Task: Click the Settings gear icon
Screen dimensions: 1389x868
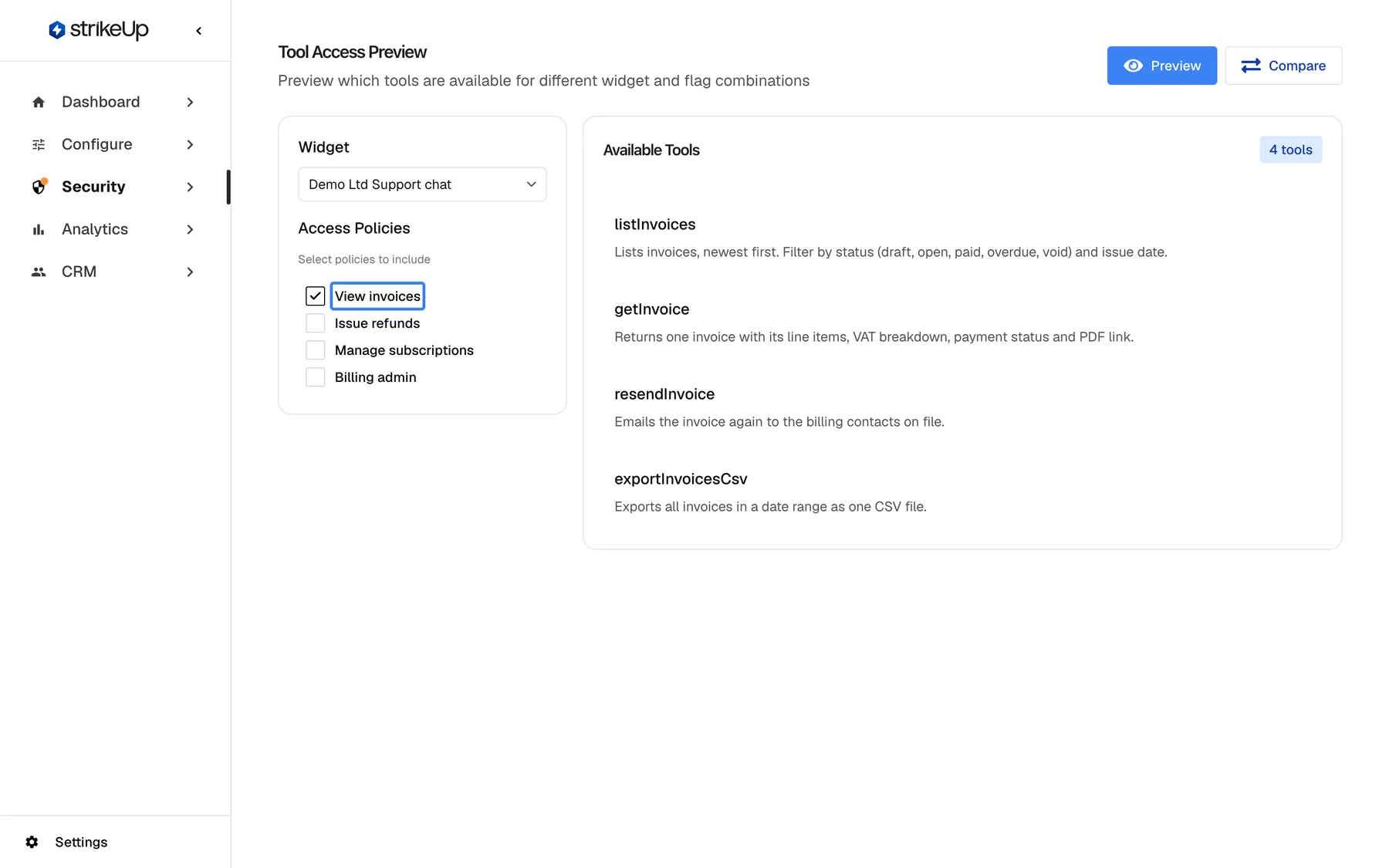Action: (x=32, y=842)
